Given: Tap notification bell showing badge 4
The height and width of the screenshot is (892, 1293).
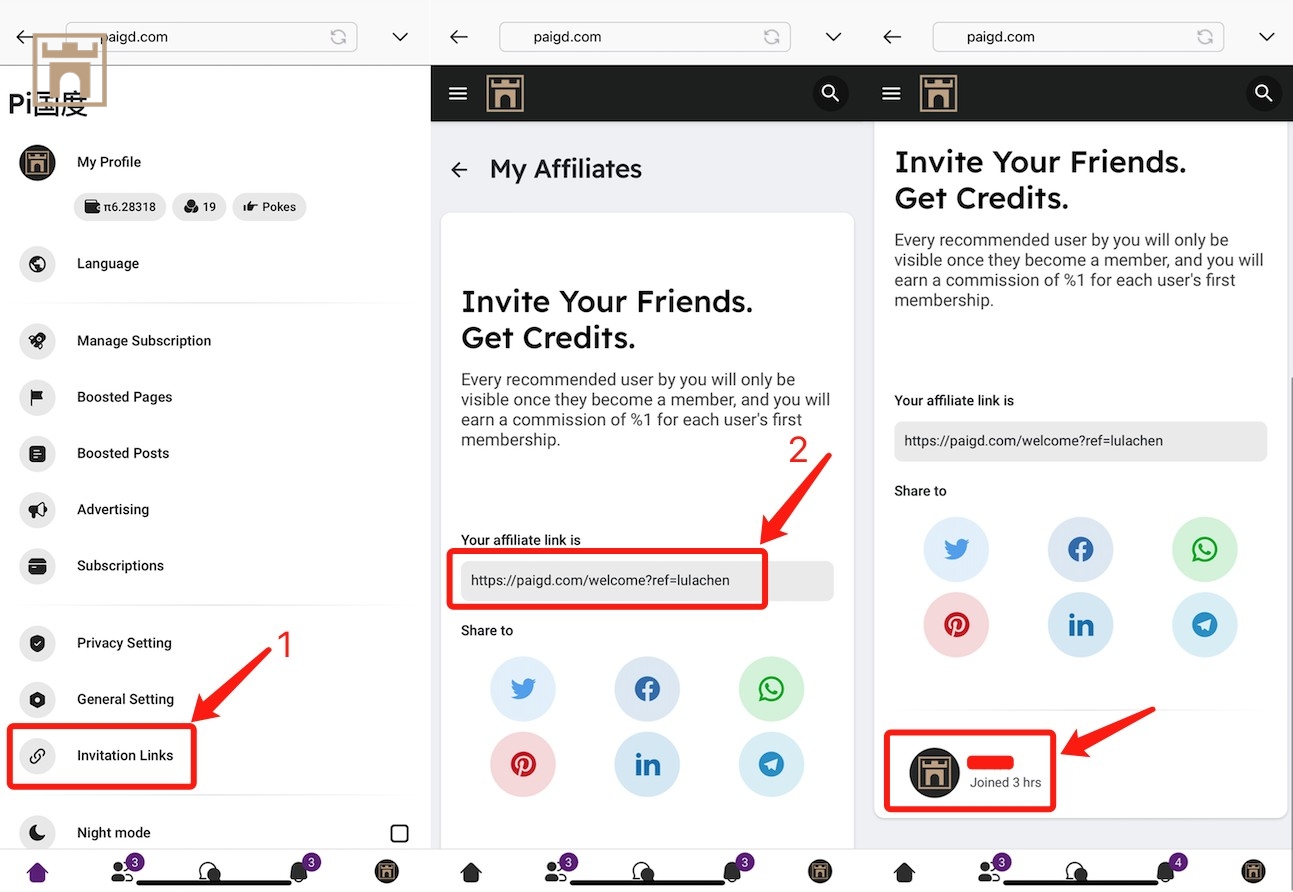Looking at the screenshot, I should [1166, 870].
